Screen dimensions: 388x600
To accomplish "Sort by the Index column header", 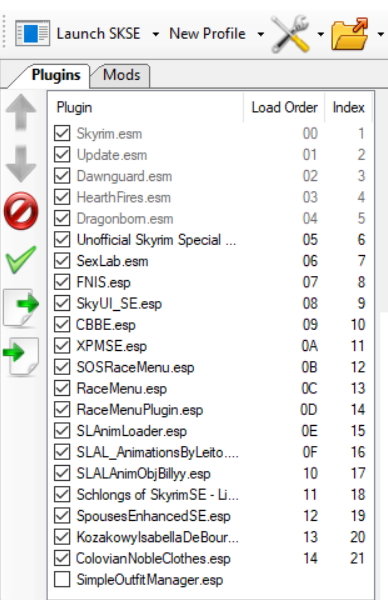I will pos(348,108).
